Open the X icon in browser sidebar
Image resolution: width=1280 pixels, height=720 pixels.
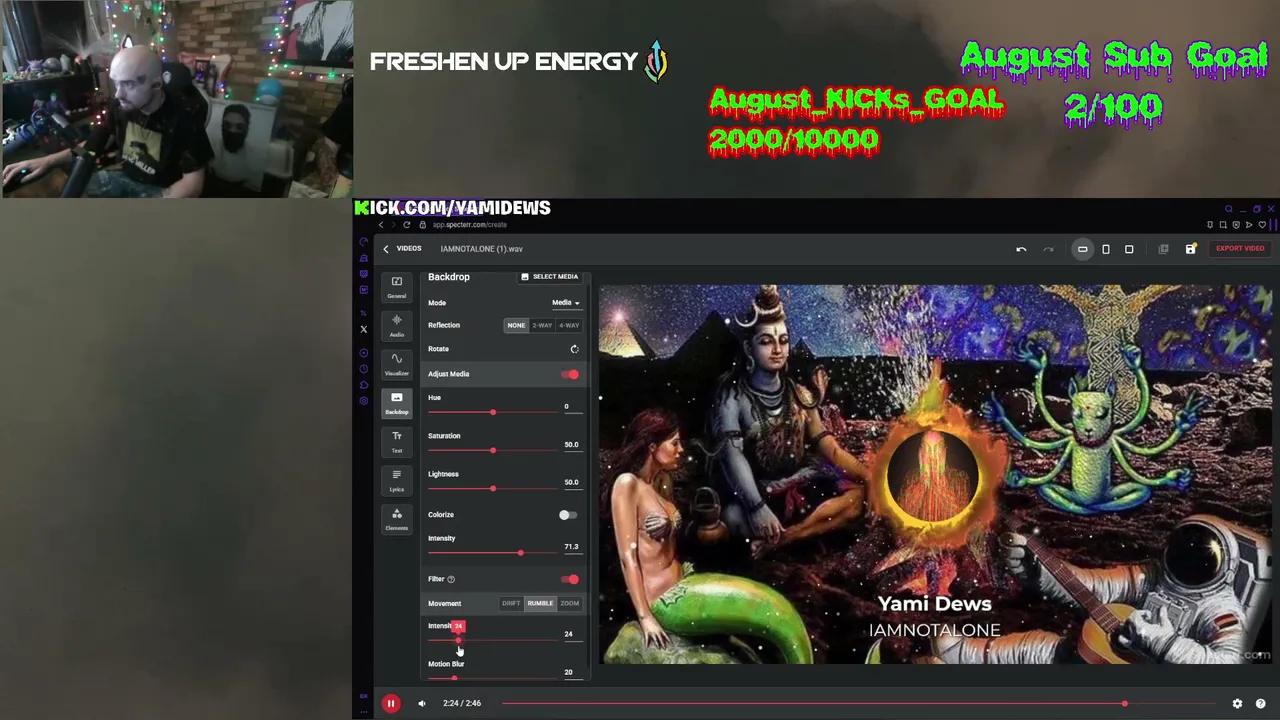[x=363, y=329]
